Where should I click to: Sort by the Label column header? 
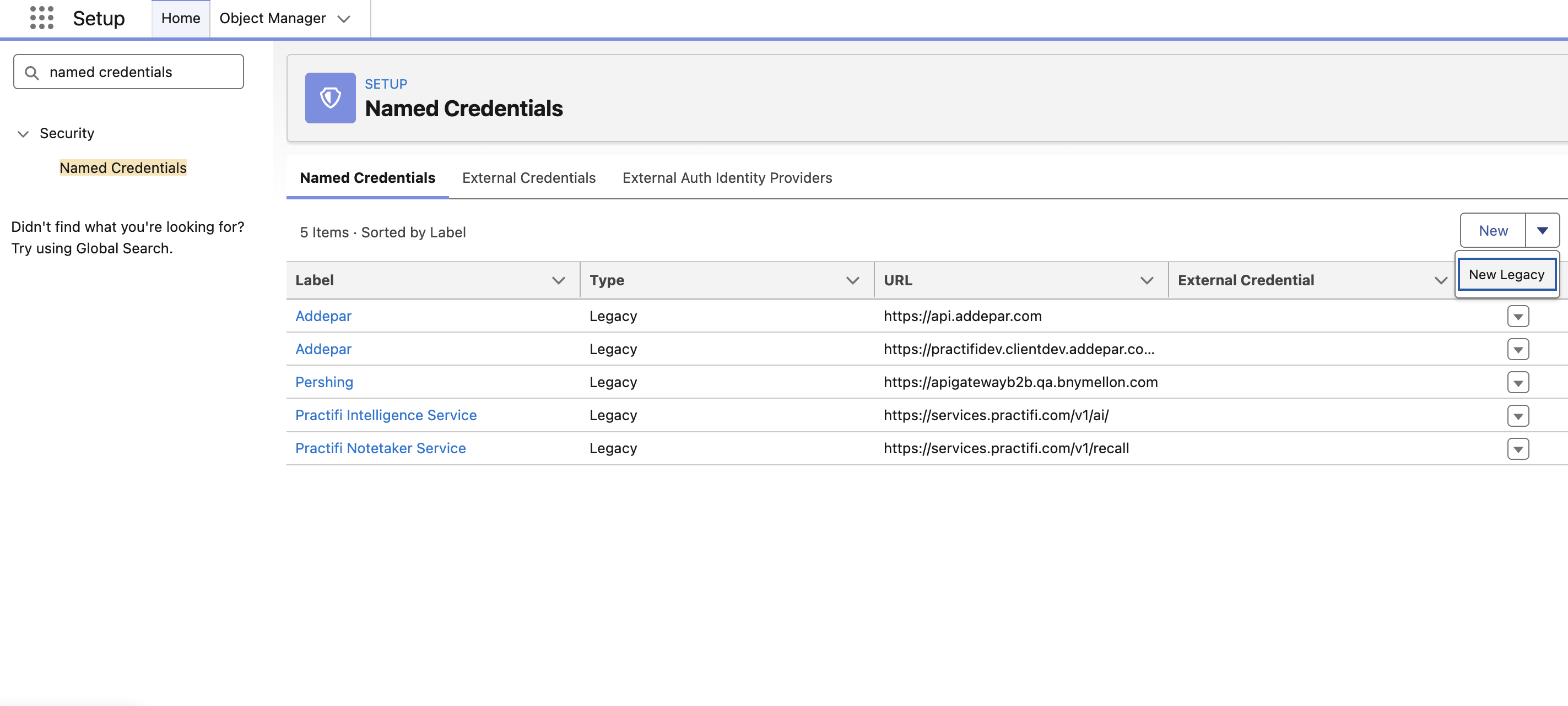click(315, 280)
